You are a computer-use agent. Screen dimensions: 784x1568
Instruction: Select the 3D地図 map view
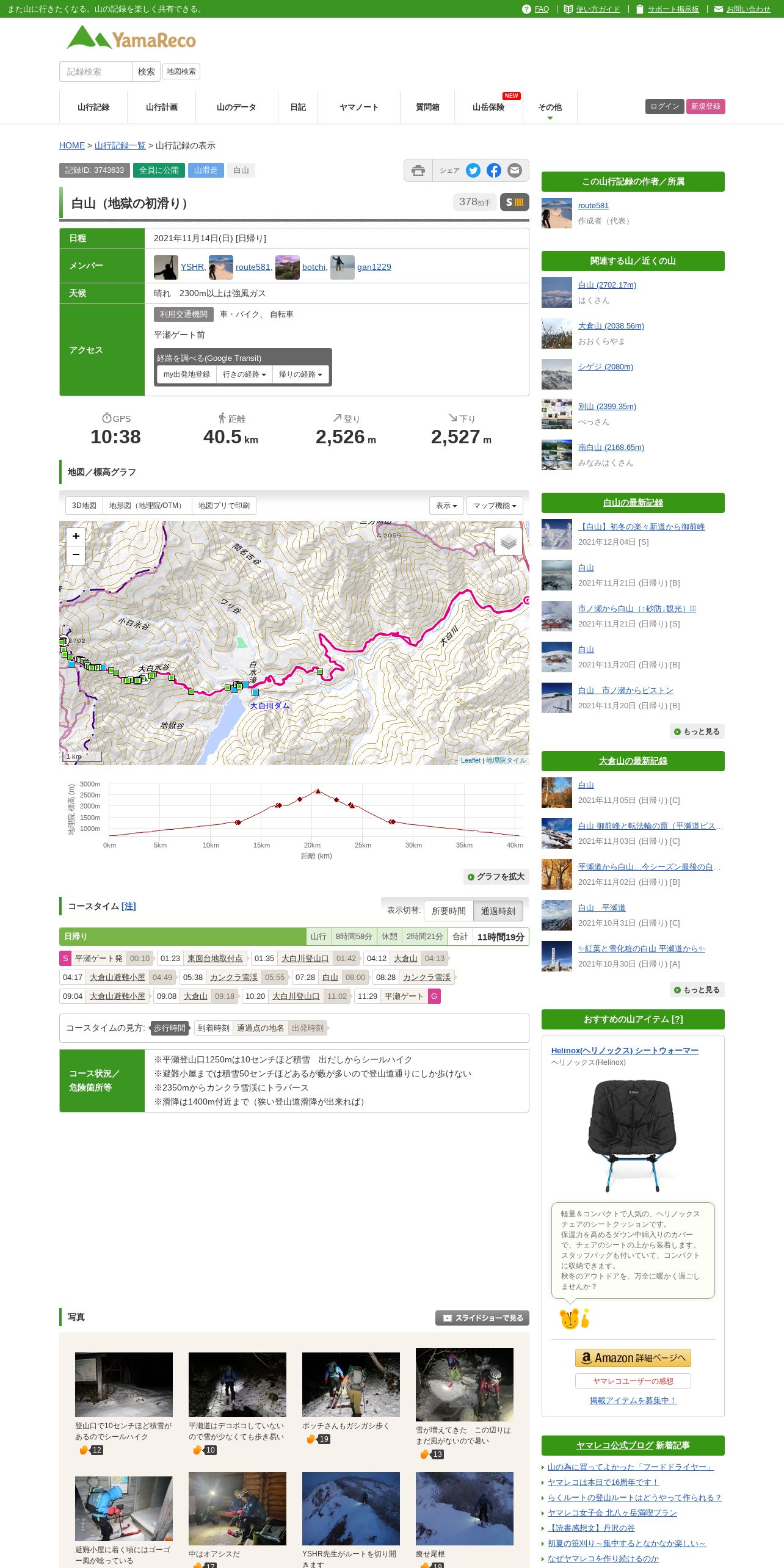(84, 506)
